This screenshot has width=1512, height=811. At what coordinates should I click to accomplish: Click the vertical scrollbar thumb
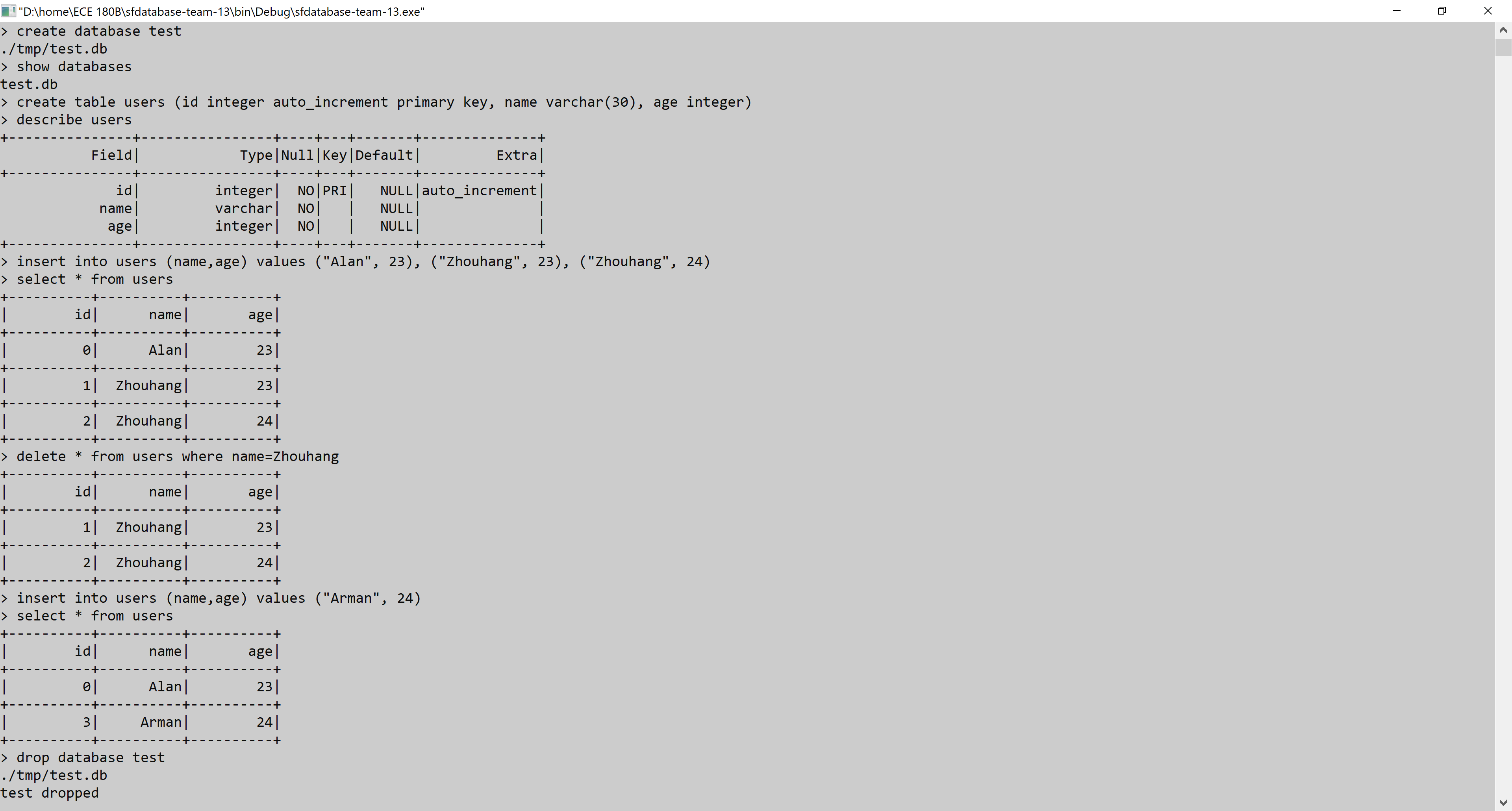1503,47
